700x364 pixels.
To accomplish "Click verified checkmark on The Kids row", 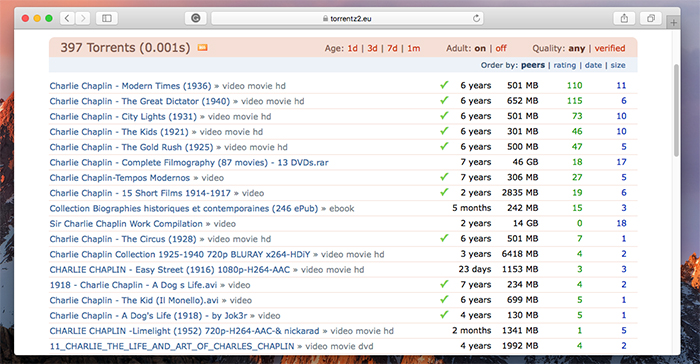I will point(444,130).
